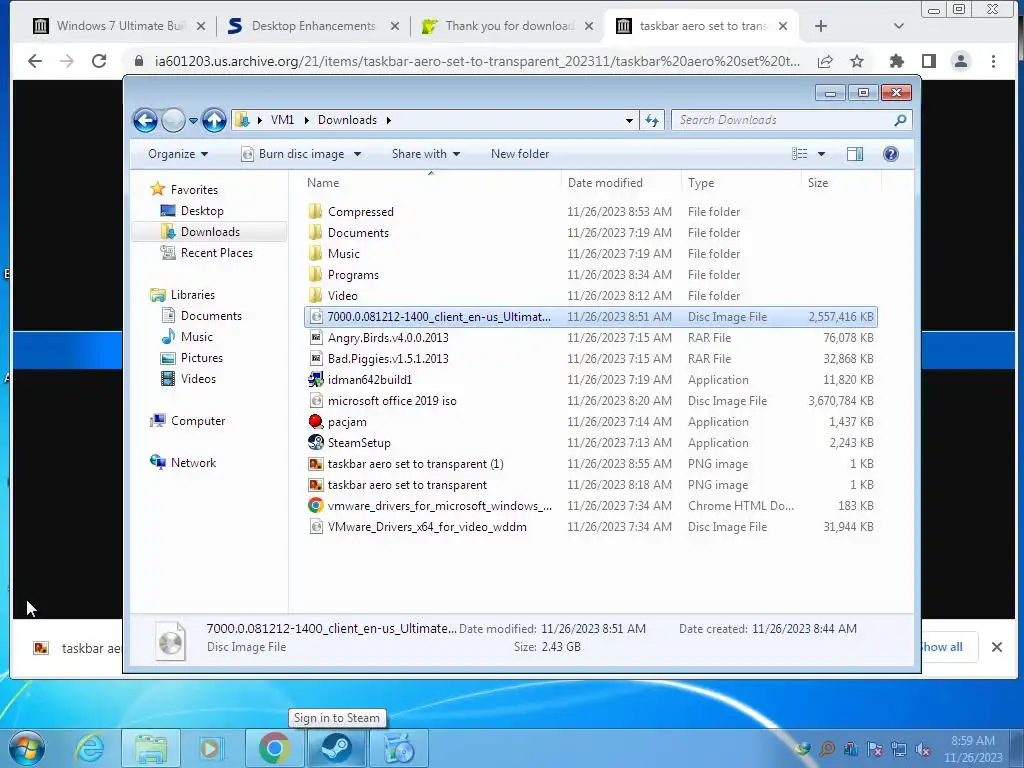
Task: Open Desktop under Favorites
Action: point(202,211)
